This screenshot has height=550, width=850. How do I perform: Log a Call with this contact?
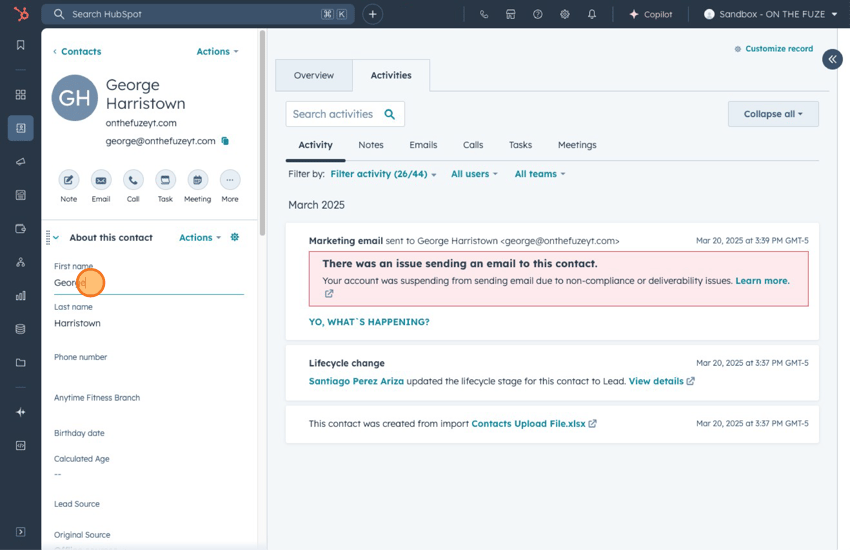[x=133, y=180]
